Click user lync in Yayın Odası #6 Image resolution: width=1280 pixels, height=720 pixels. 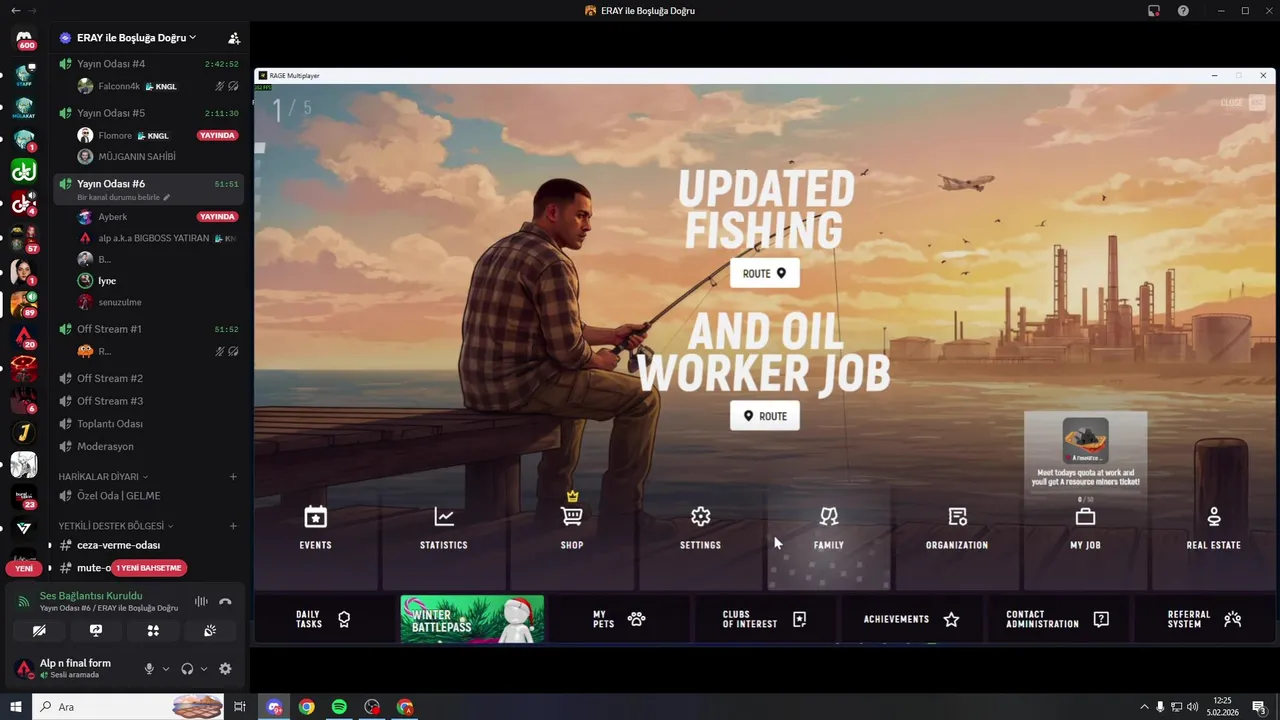(160, 281)
